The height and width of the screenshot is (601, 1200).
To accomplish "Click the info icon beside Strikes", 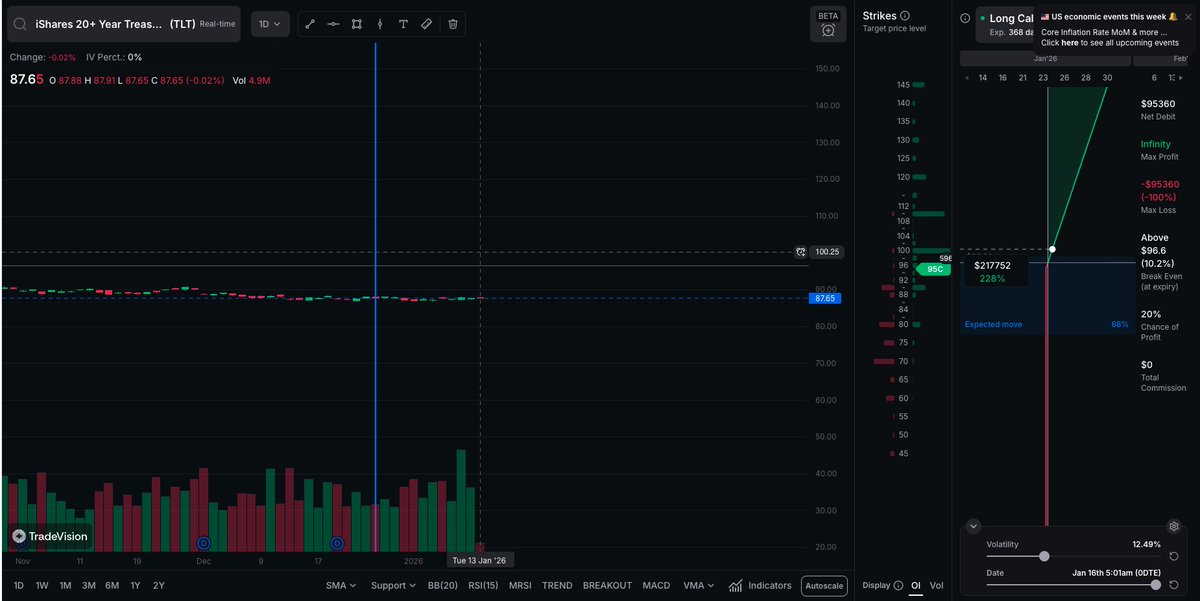I will (905, 16).
